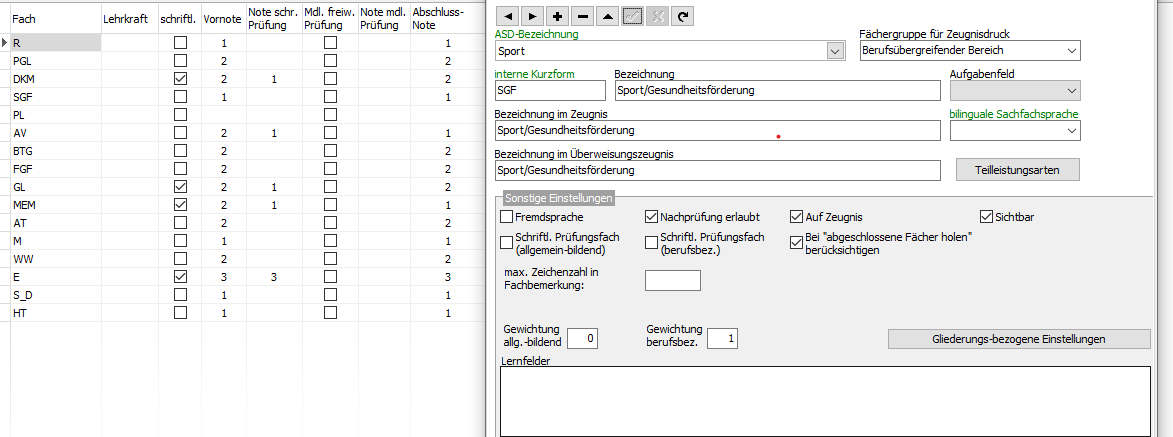
Task: Open Gliederungs-bezogene Einstellungen
Action: pyautogui.click(x=1019, y=339)
